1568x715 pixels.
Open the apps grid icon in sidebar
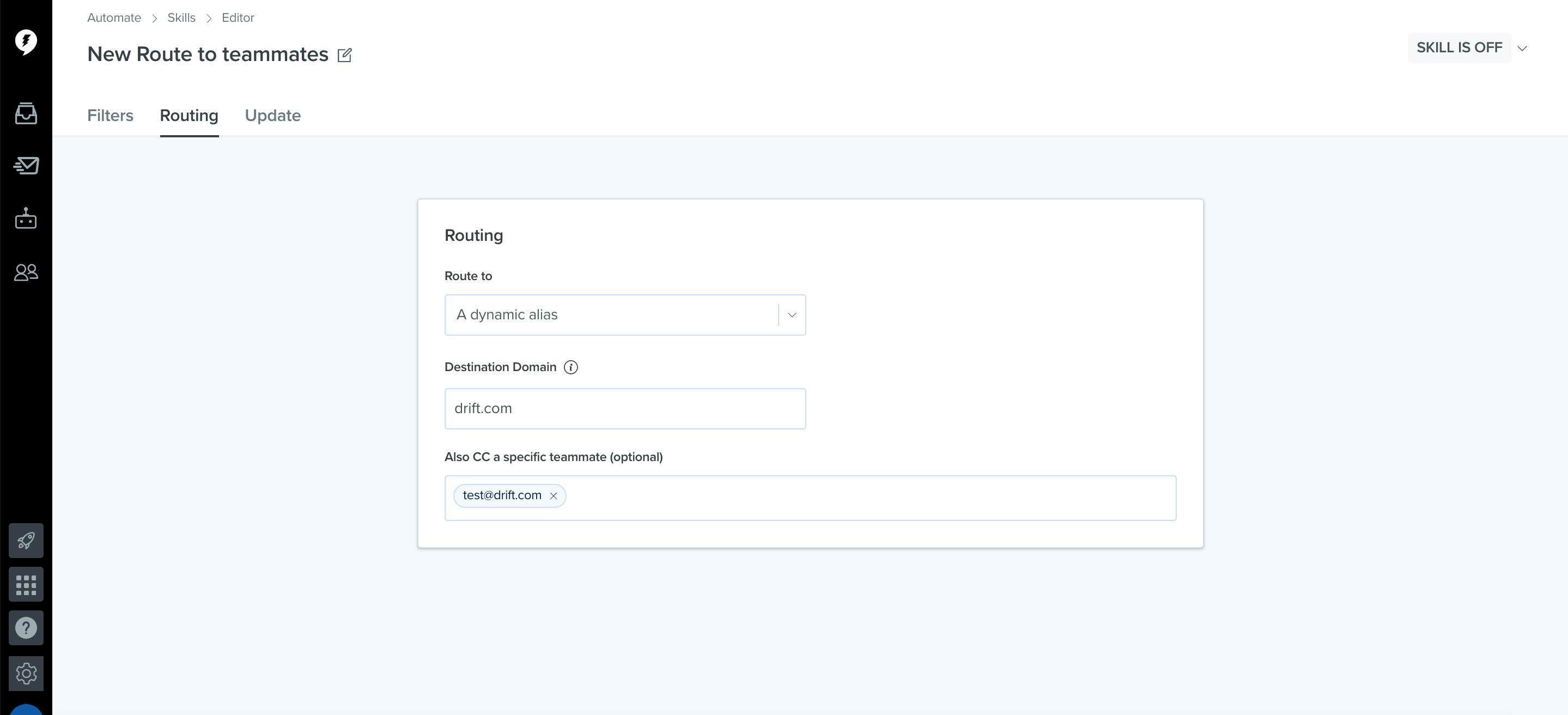(26, 585)
